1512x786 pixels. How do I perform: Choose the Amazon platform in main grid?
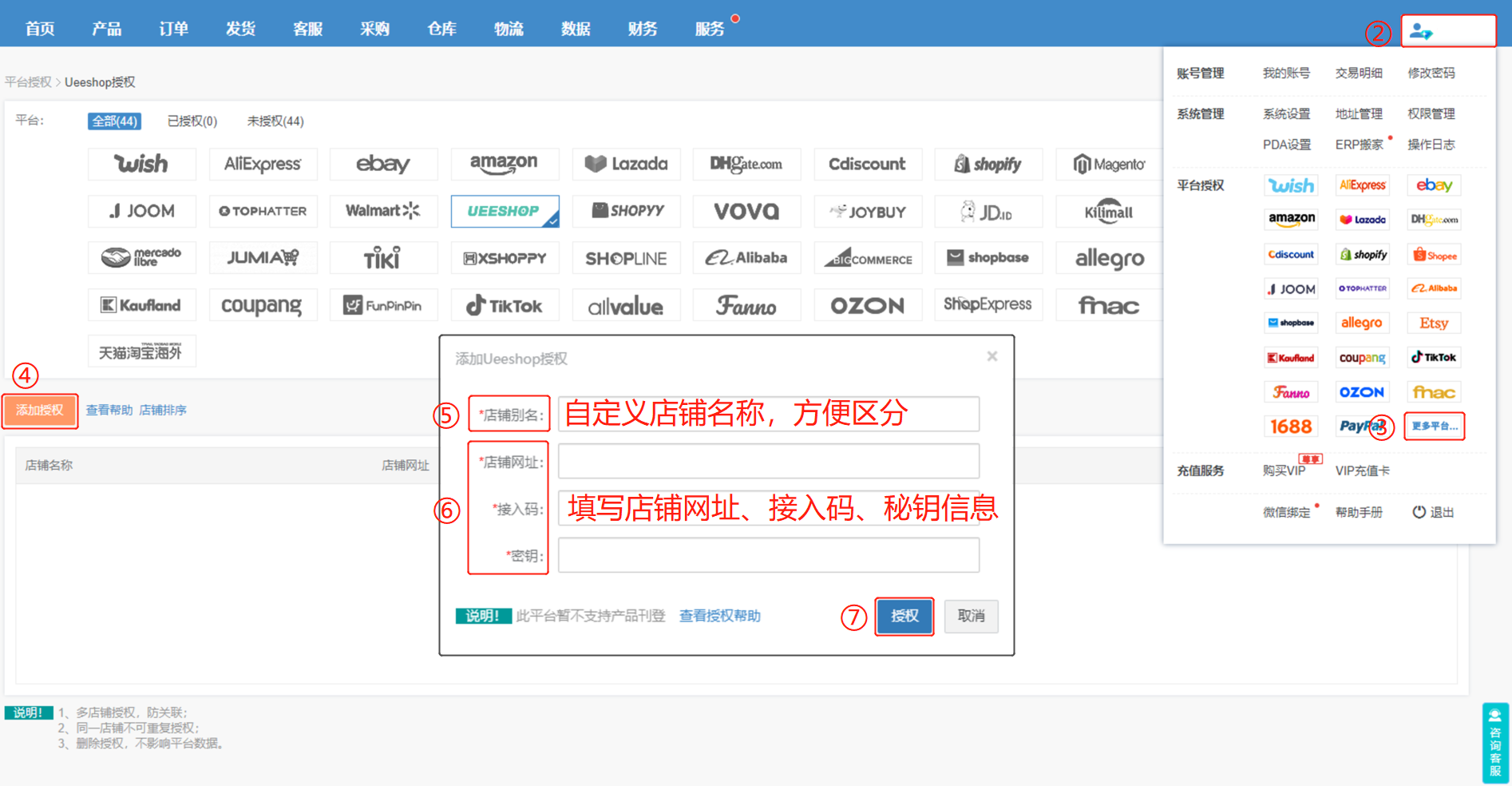point(505,164)
